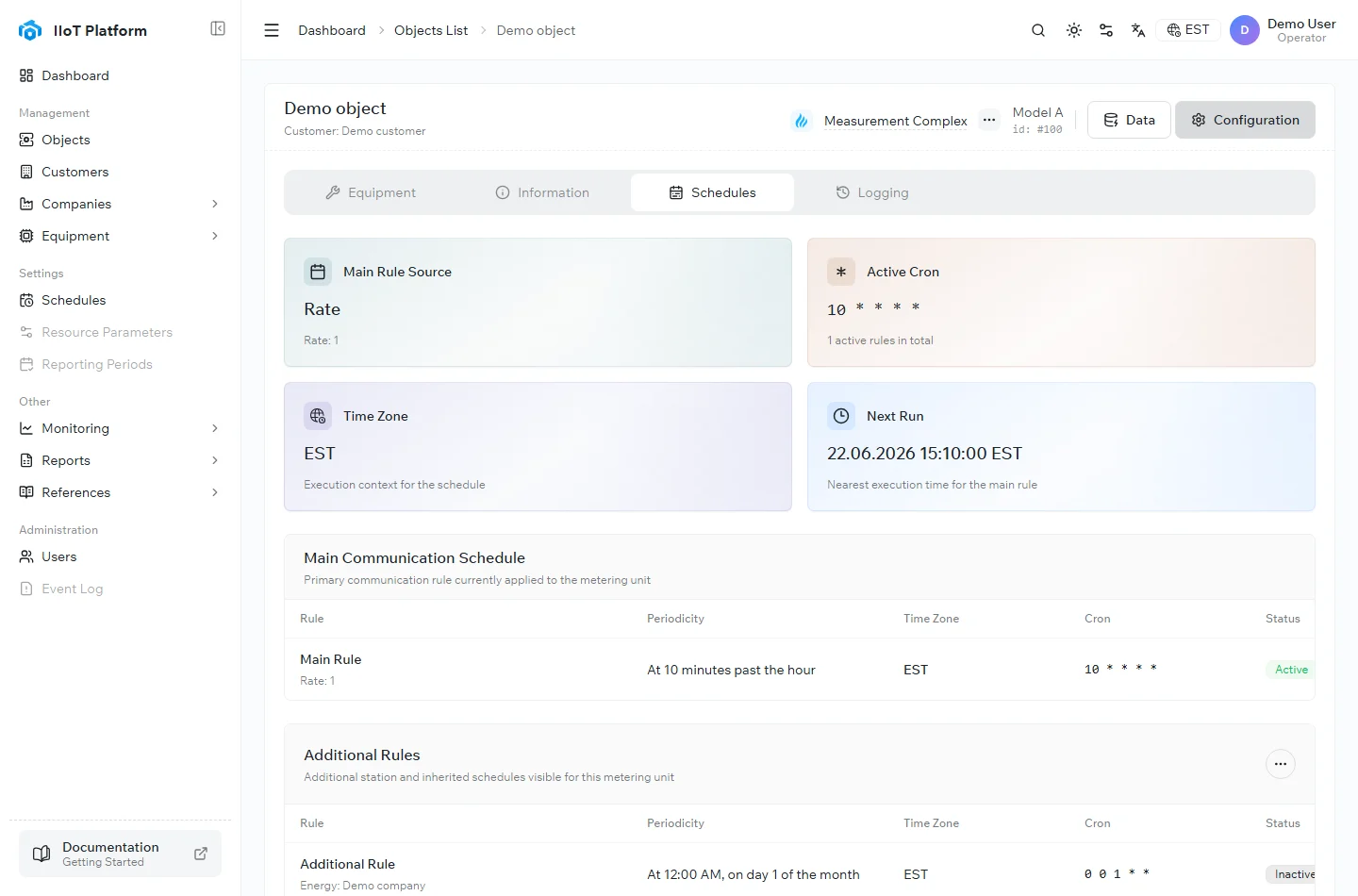Image resolution: width=1358 pixels, height=896 pixels.
Task: Click the '0 0 1 * *' cron value
Action: pyautogui.click(x=1117, y=874)
